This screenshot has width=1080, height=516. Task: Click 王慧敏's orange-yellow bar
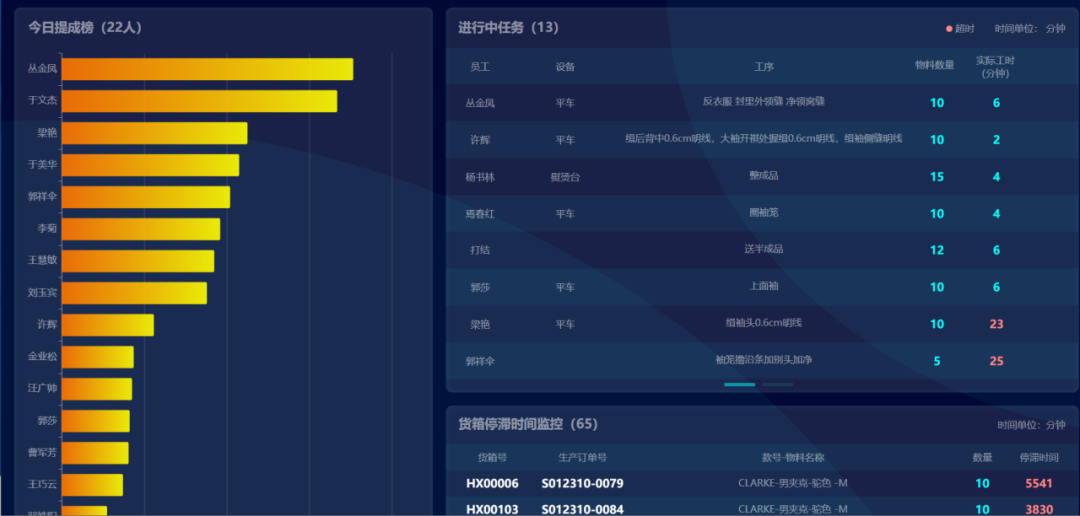pos(138,261)
